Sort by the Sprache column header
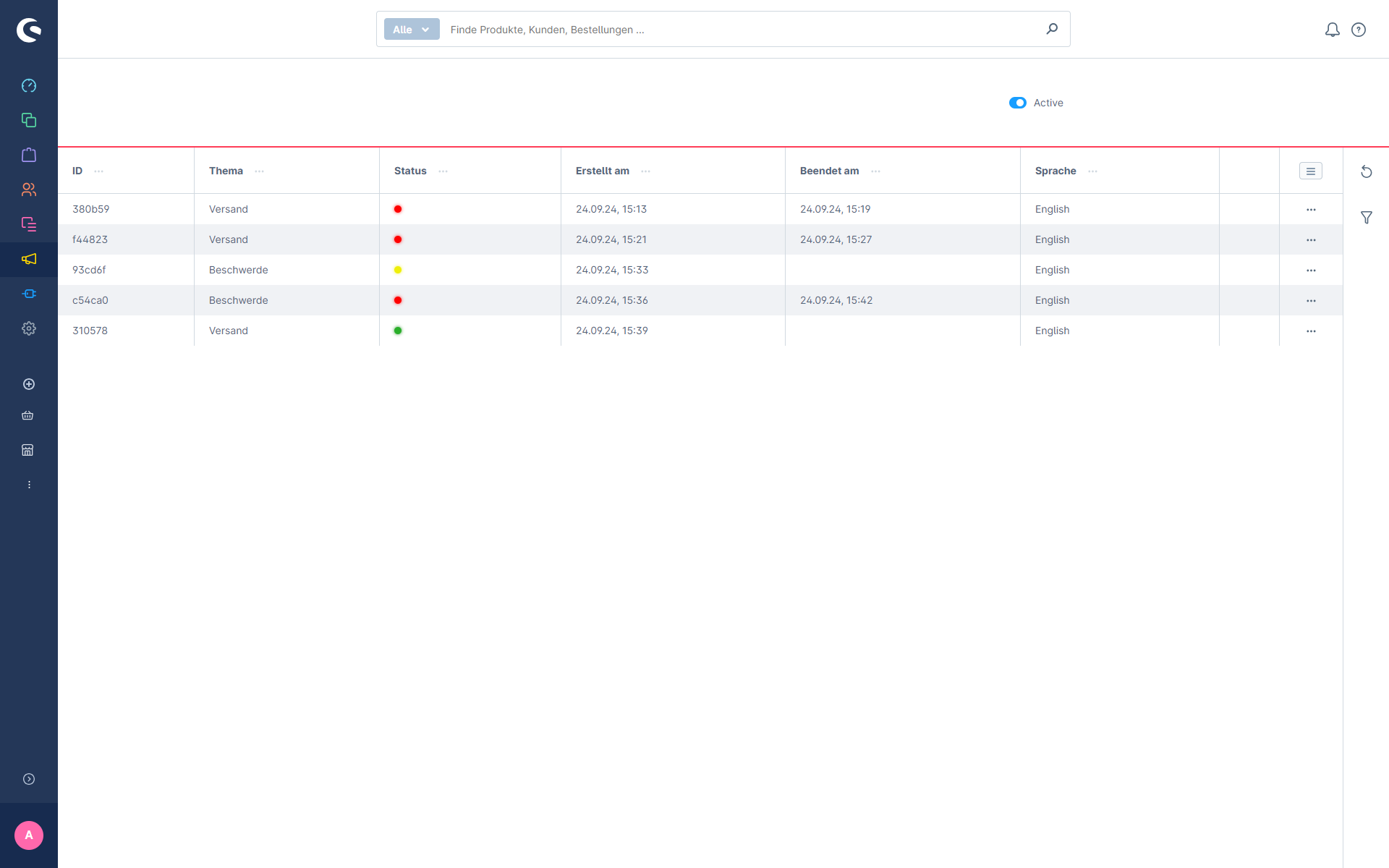This screenshot has width=1389, height=868. coord(1055,171)
